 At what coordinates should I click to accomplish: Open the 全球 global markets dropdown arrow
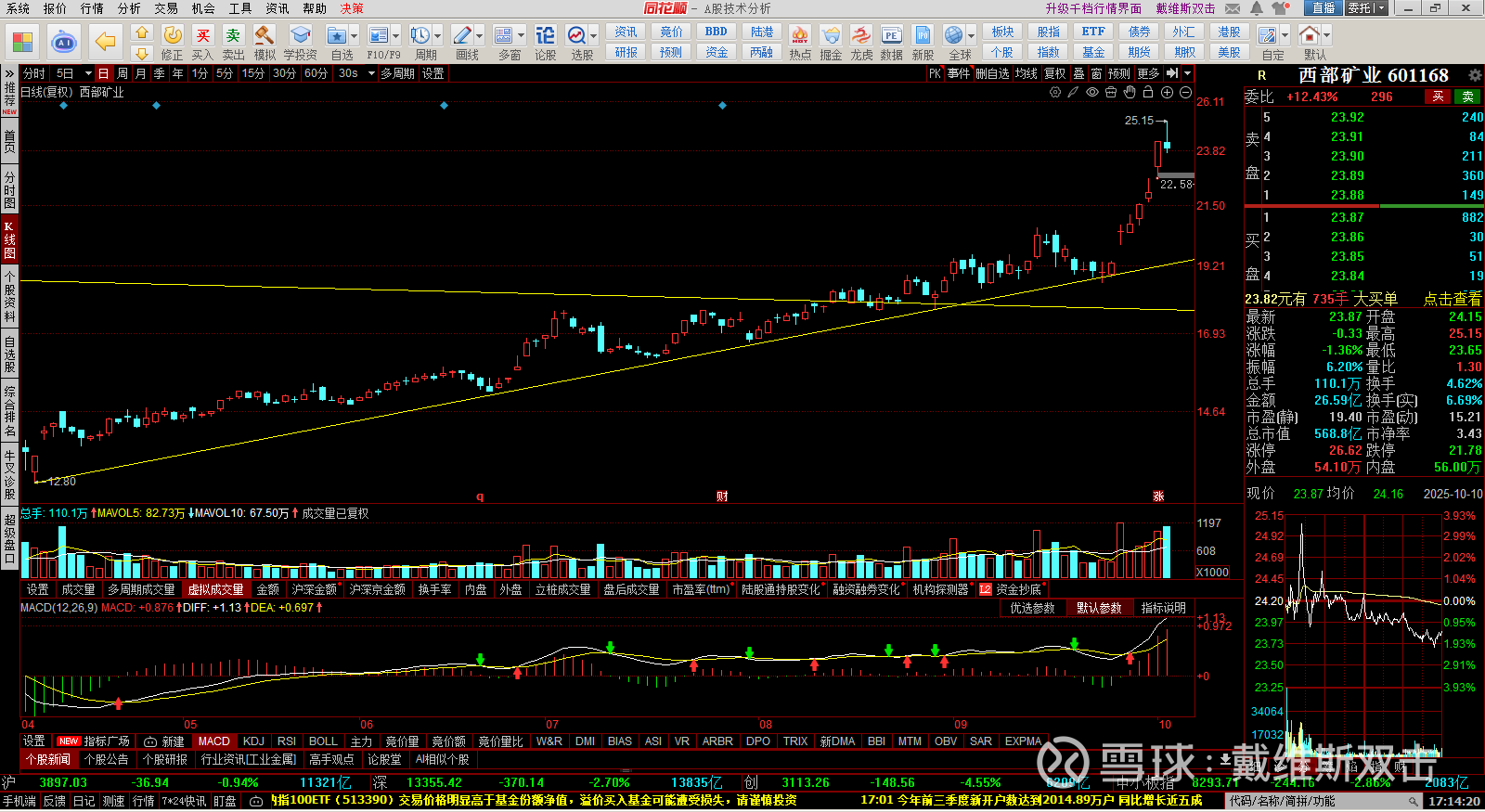[972, 36]
